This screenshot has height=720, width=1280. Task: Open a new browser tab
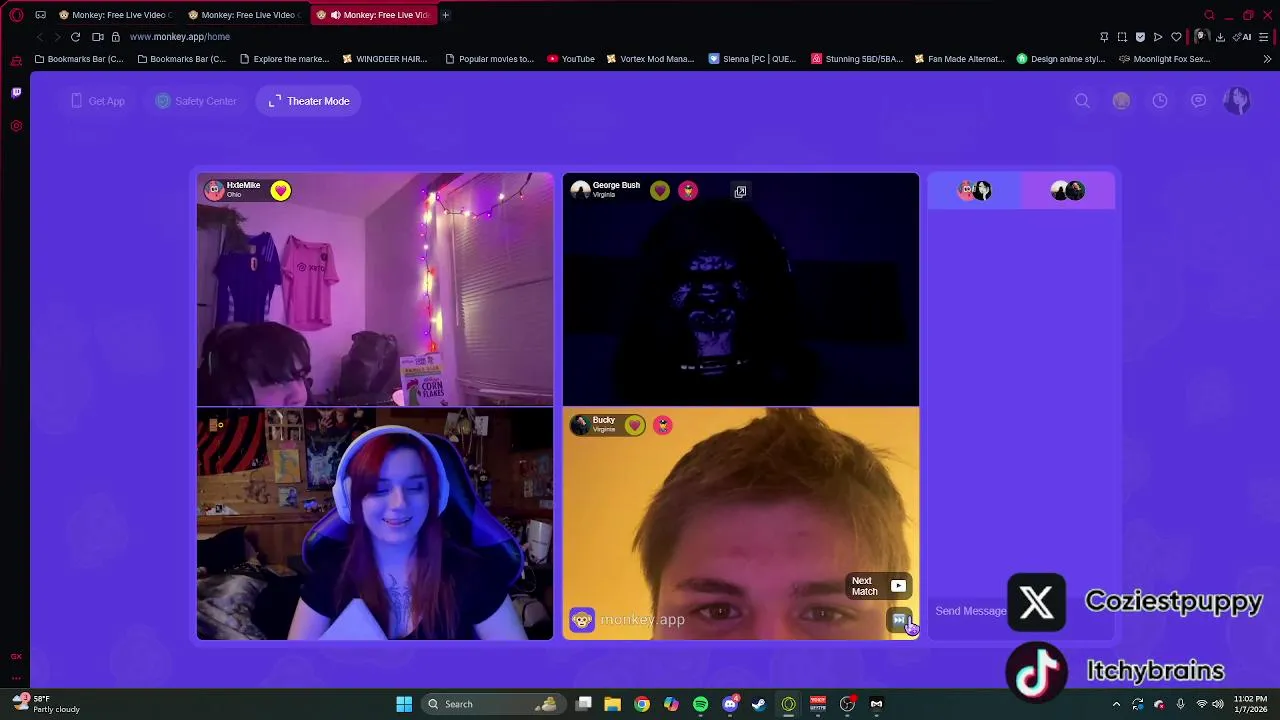445,15
